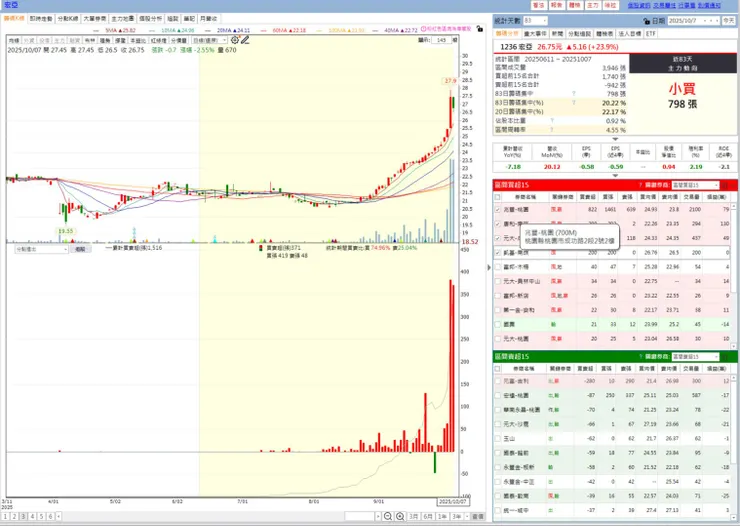Click the 5MA legend color line

pyautogui.click(x=96, y=30)
